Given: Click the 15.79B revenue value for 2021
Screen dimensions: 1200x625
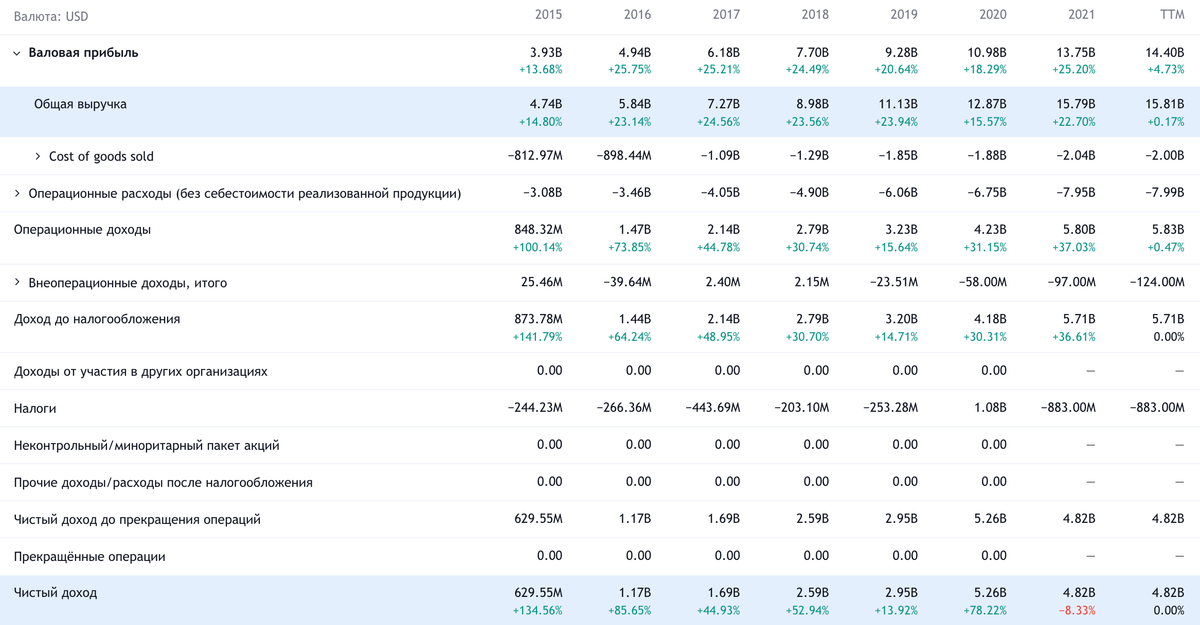Looking at the screenshot, I should pos(1076,104).
